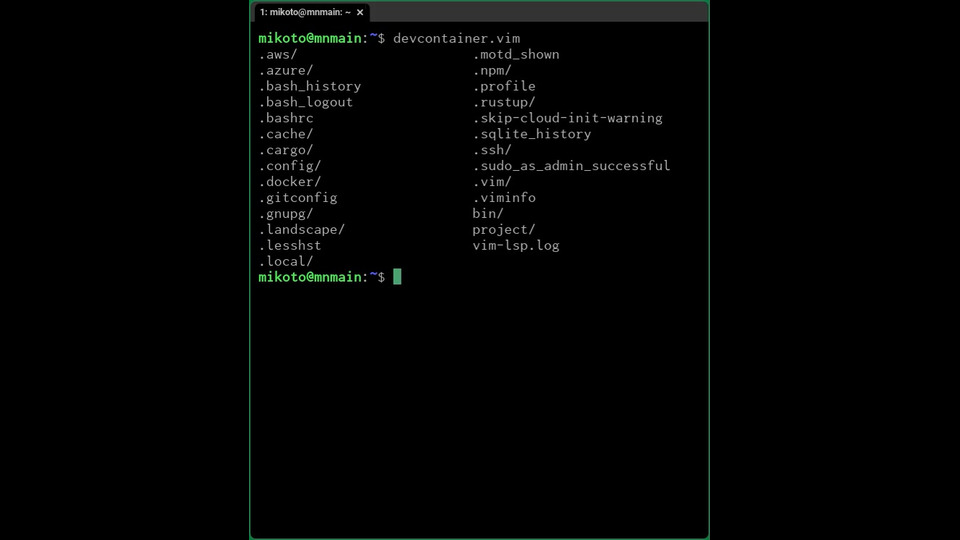Click the .azure/ directory entry

point(286,70)
